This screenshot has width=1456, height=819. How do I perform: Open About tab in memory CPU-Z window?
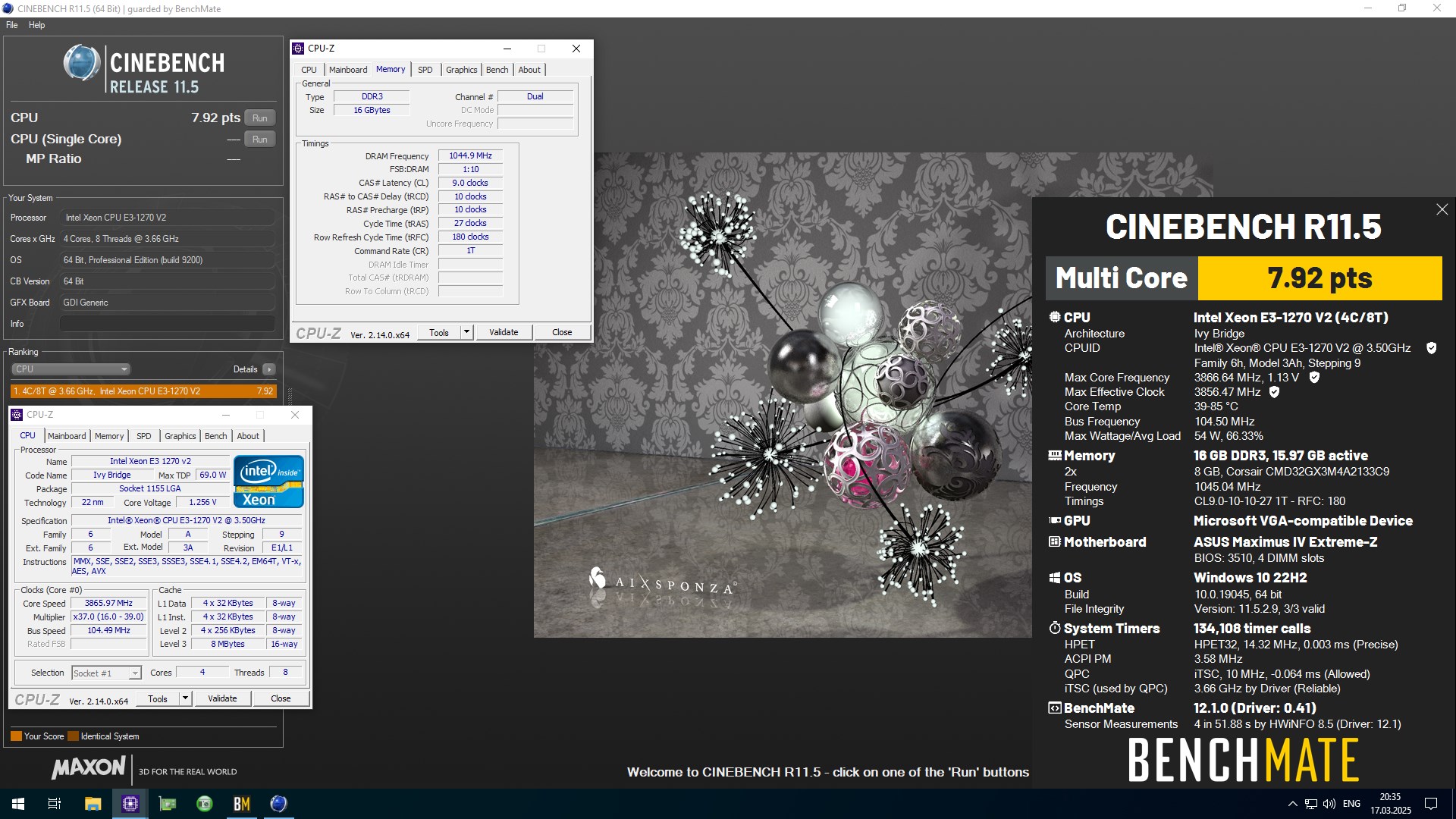tap(529, 70)
